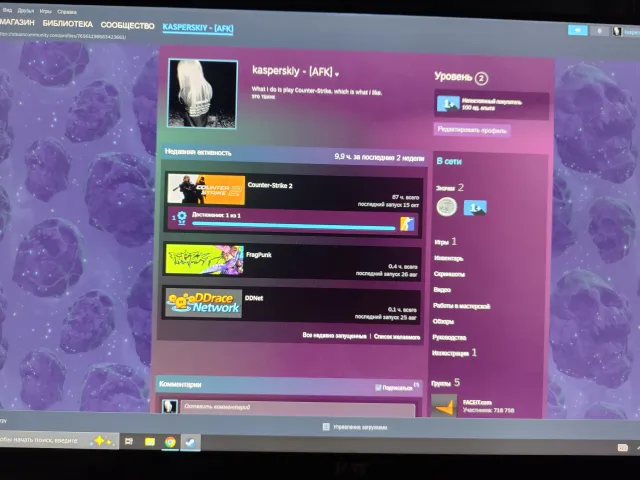This screenshot has width=640, height=480.
Task: Click the small avatar beside comment box
Action: (x=169, y=407)
